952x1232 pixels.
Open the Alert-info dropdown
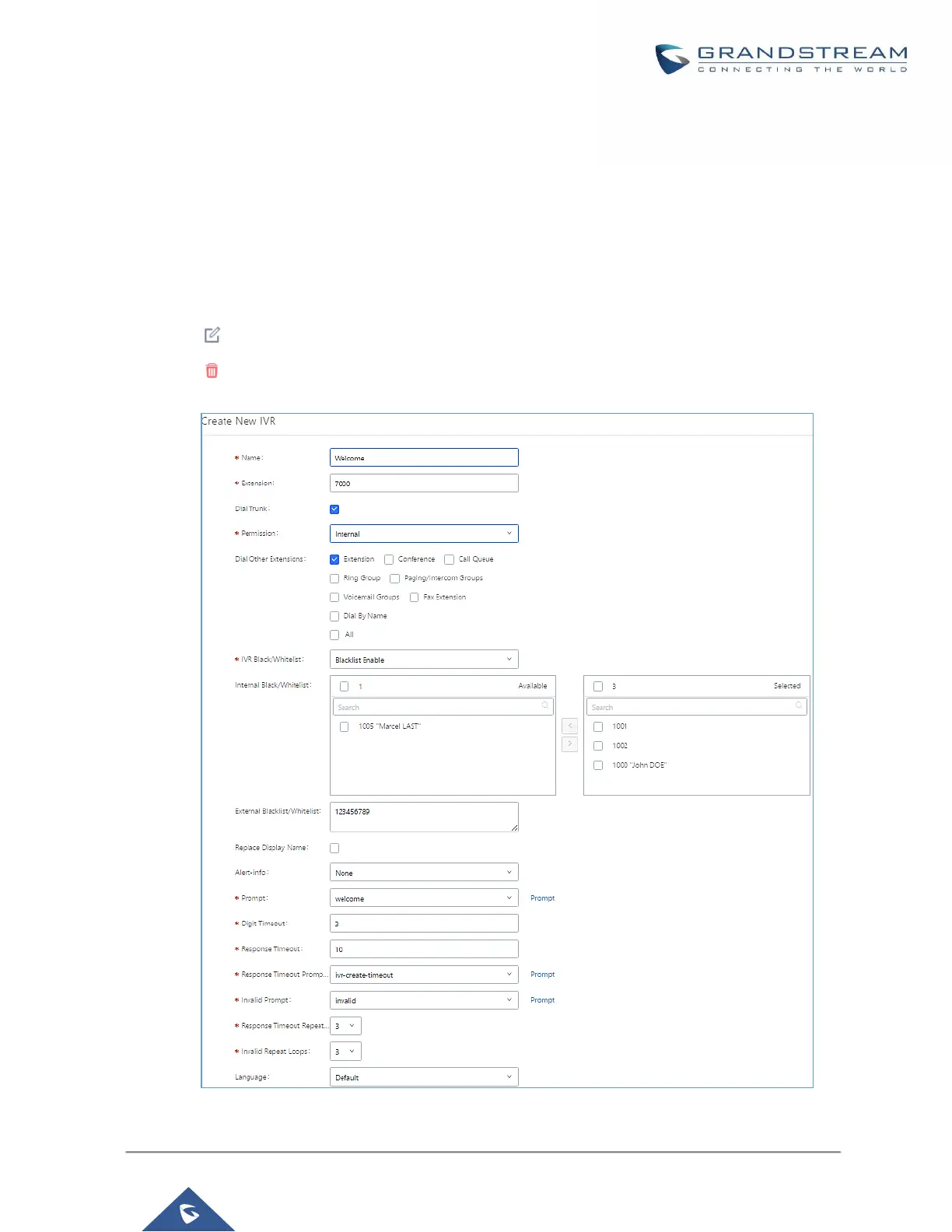pos(424,873)
